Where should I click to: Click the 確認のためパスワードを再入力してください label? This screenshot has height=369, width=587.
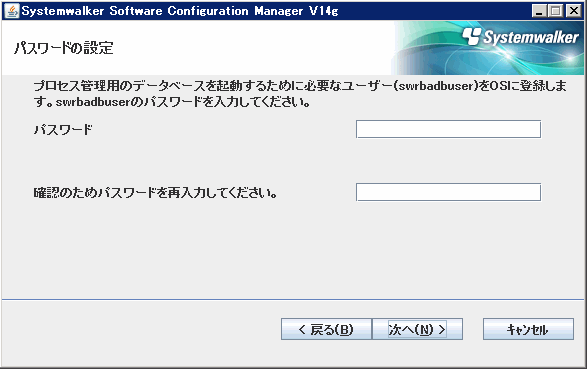155,193
